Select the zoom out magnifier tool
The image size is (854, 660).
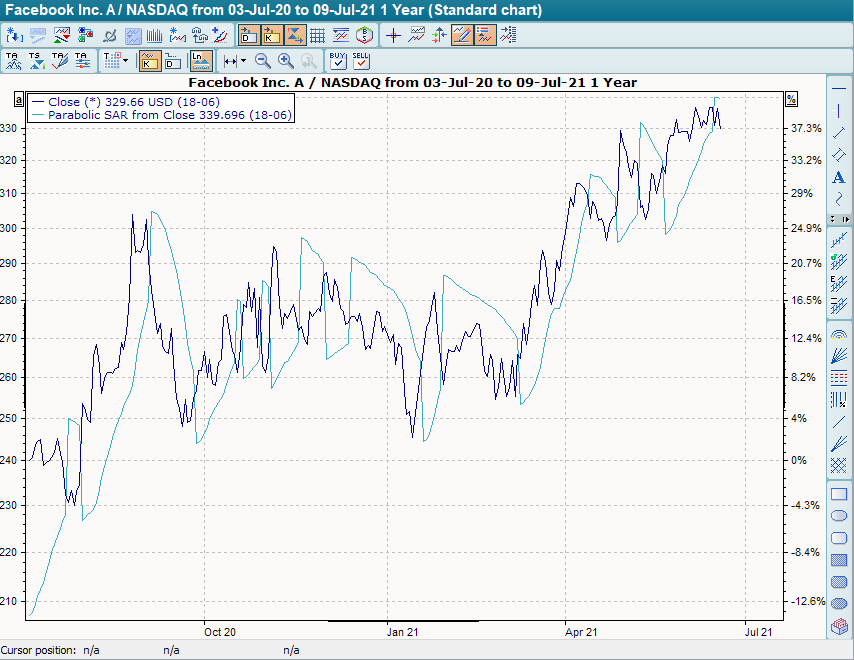click(x=260, y=60)
